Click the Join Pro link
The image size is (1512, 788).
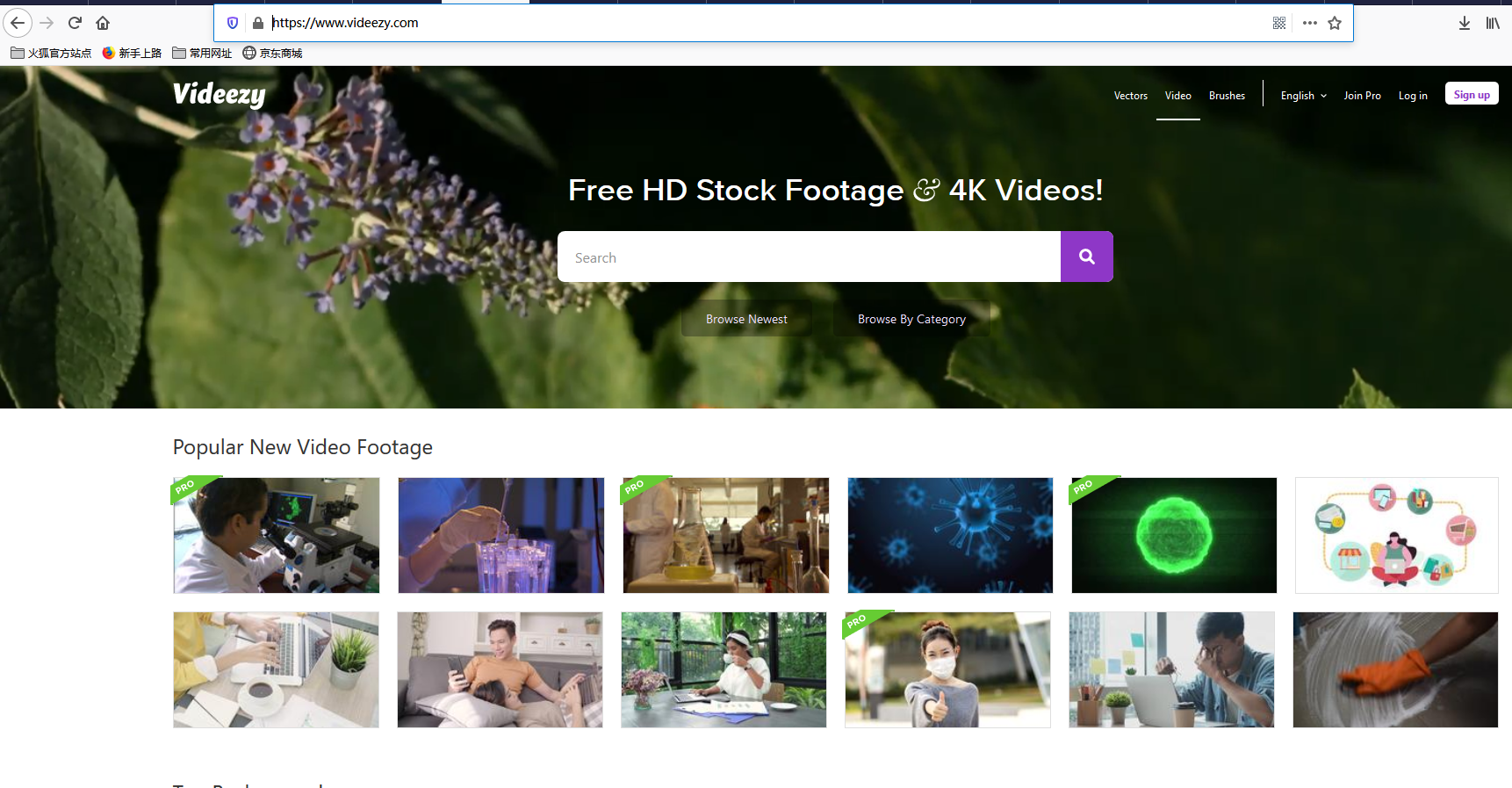pos(1362,96)
